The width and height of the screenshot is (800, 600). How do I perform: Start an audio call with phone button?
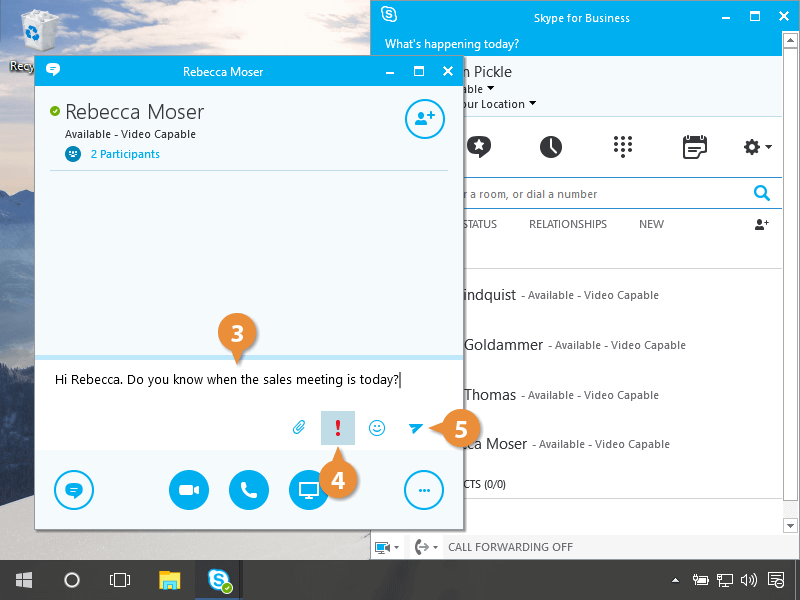click(249, 490)
